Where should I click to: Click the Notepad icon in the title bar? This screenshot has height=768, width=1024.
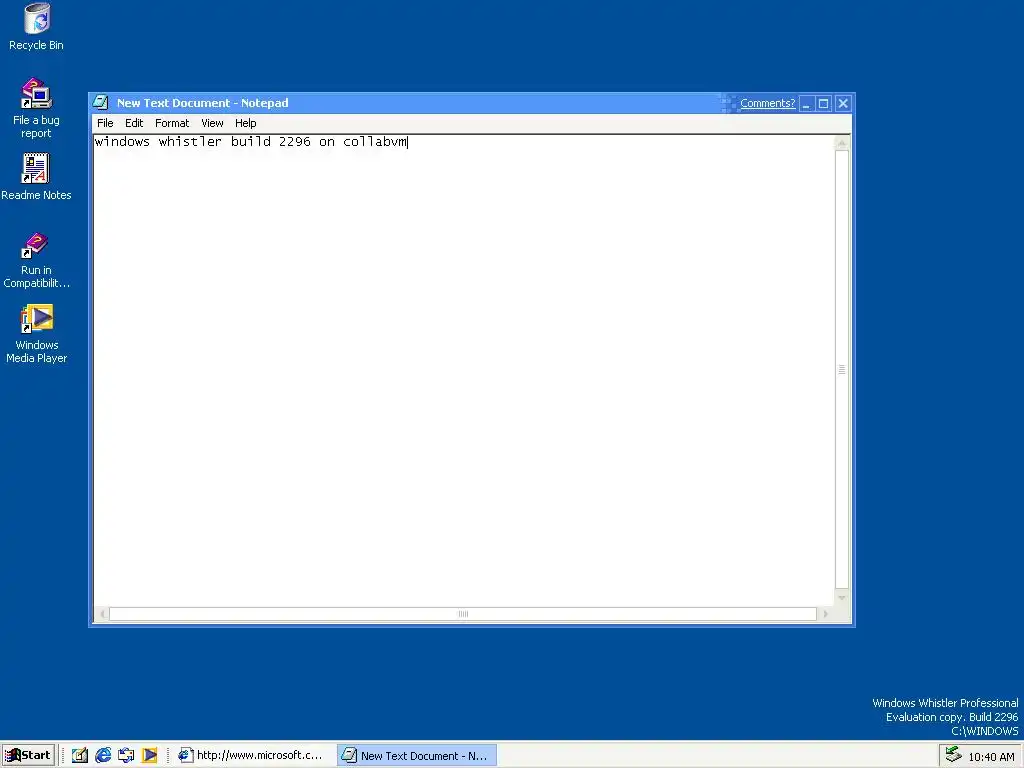pos(101,103)
